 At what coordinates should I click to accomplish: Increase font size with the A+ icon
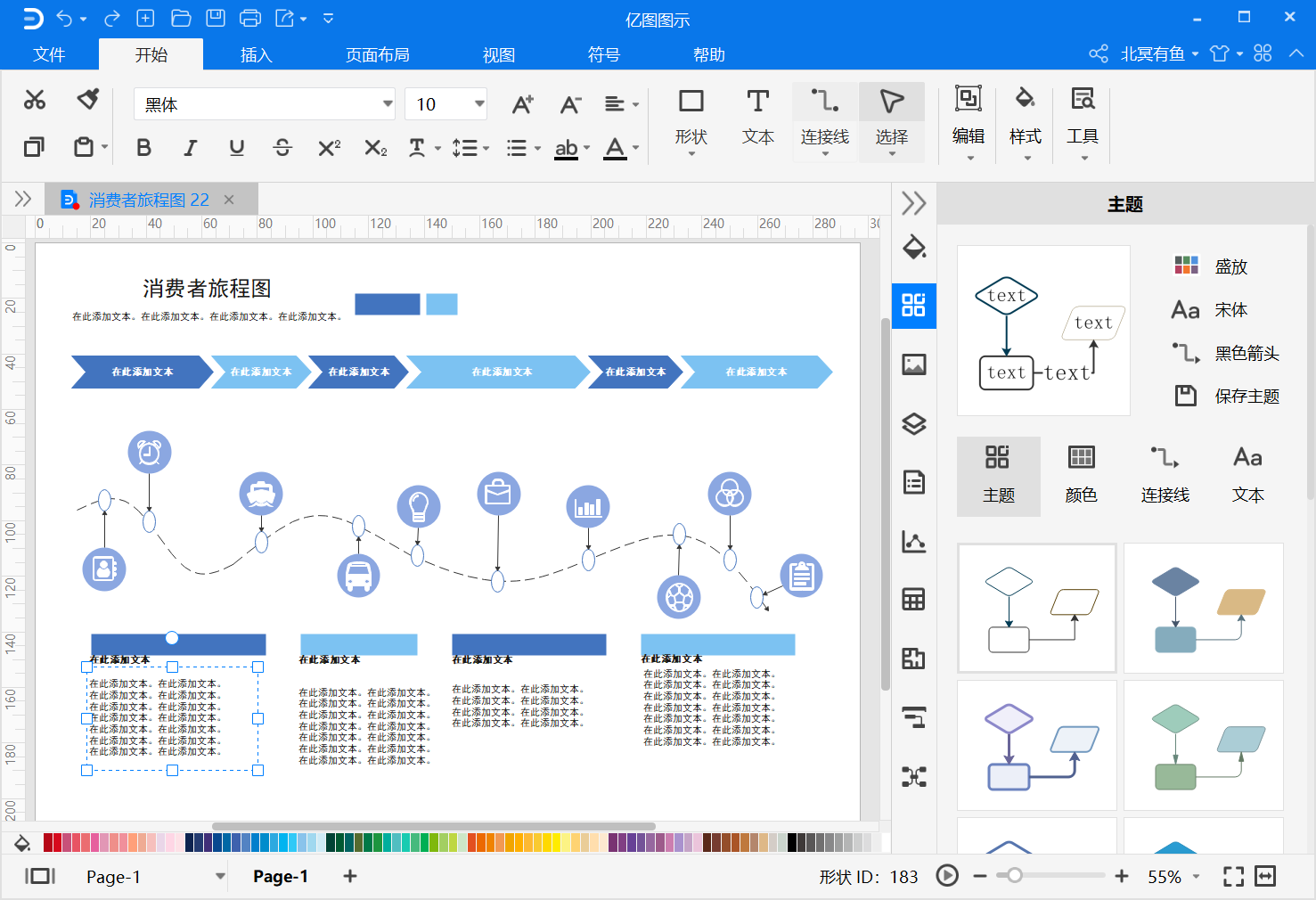click(x=523, y=104)
